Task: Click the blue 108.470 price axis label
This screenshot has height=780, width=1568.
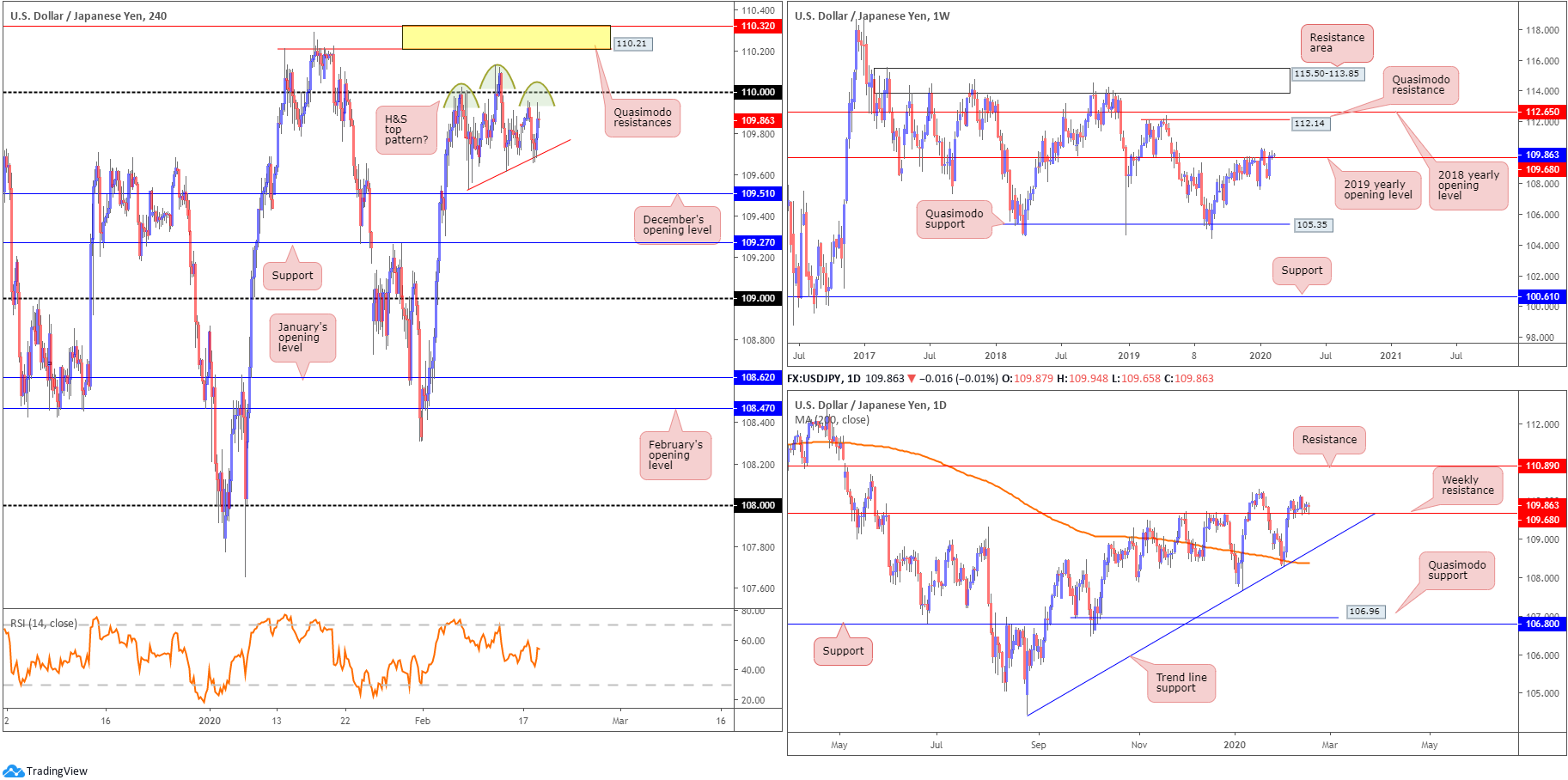Action: tap(758, 408)
